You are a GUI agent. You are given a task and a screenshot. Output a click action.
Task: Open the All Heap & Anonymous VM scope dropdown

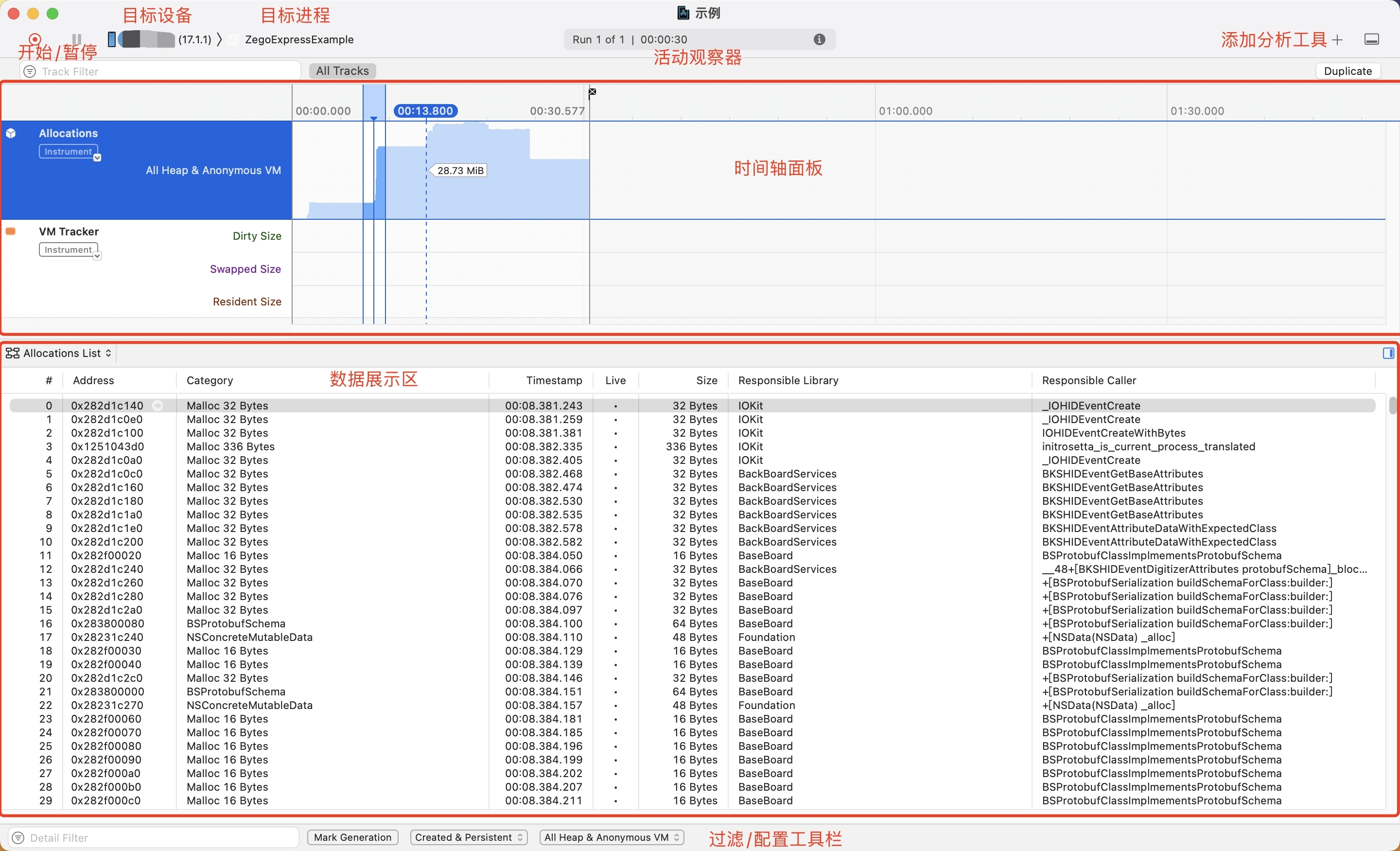[x=612, y=837]
